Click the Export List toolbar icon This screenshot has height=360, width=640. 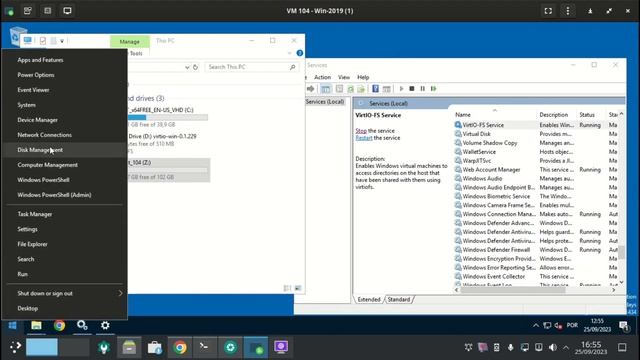pyautogui.click(x=361, y=89)
